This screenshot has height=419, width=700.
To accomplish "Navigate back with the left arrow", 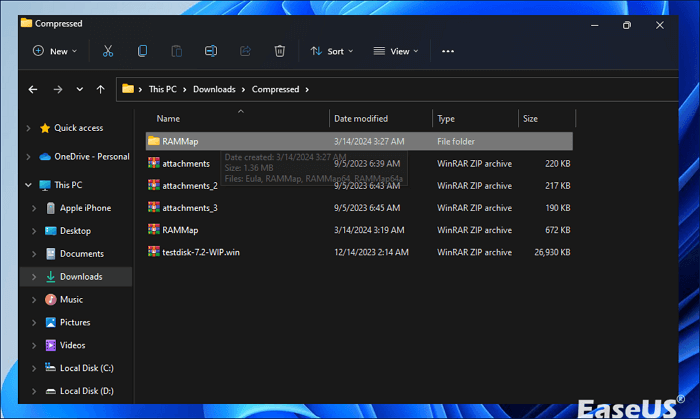I will [x=33, y=89].
